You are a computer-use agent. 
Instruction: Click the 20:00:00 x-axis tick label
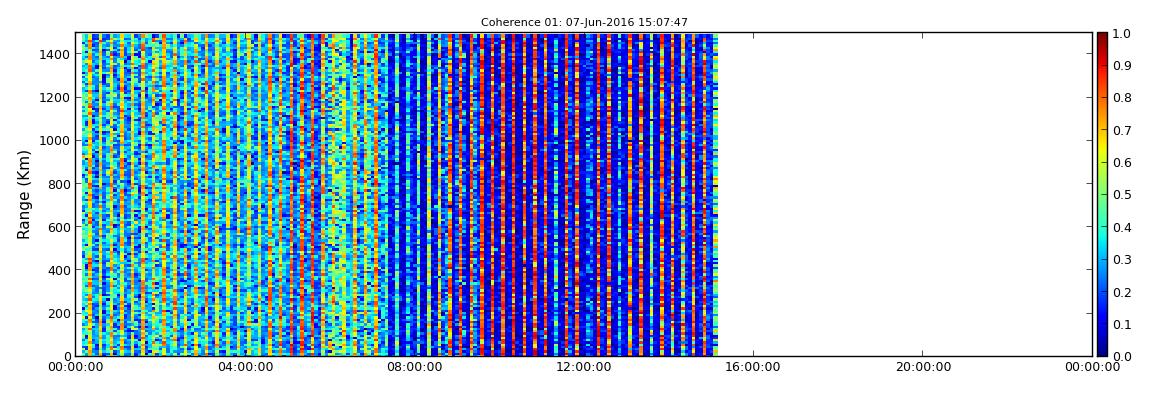[x=923, y=367]
